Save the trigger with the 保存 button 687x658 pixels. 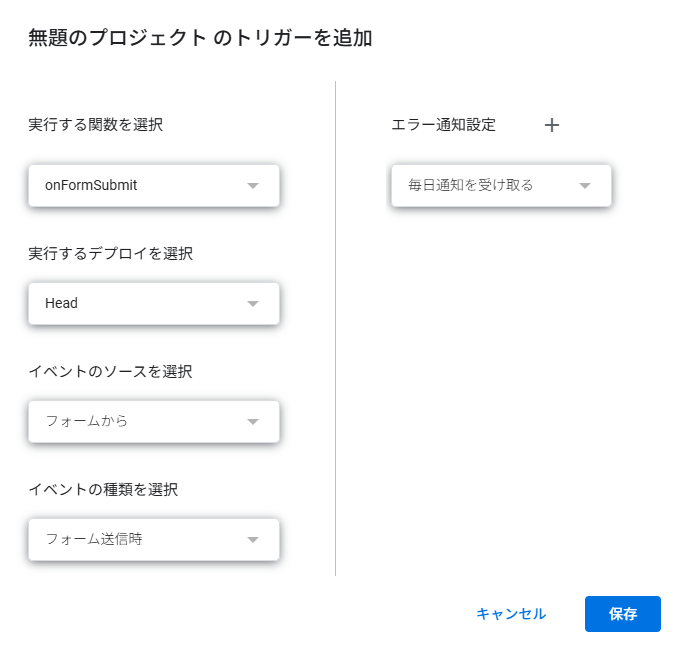pyautogui.click(x=622, y=614)
